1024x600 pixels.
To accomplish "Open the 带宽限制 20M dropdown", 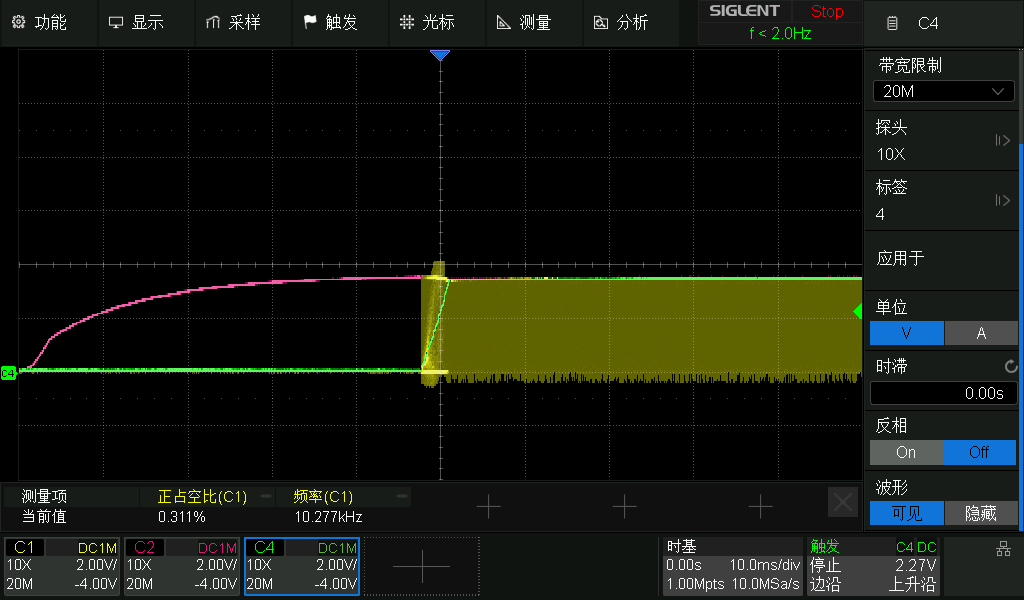I will pos(943,91).
